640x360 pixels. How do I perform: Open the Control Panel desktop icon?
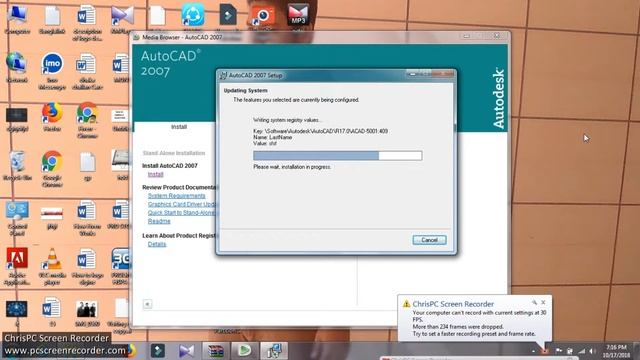(x=17, y=218)
